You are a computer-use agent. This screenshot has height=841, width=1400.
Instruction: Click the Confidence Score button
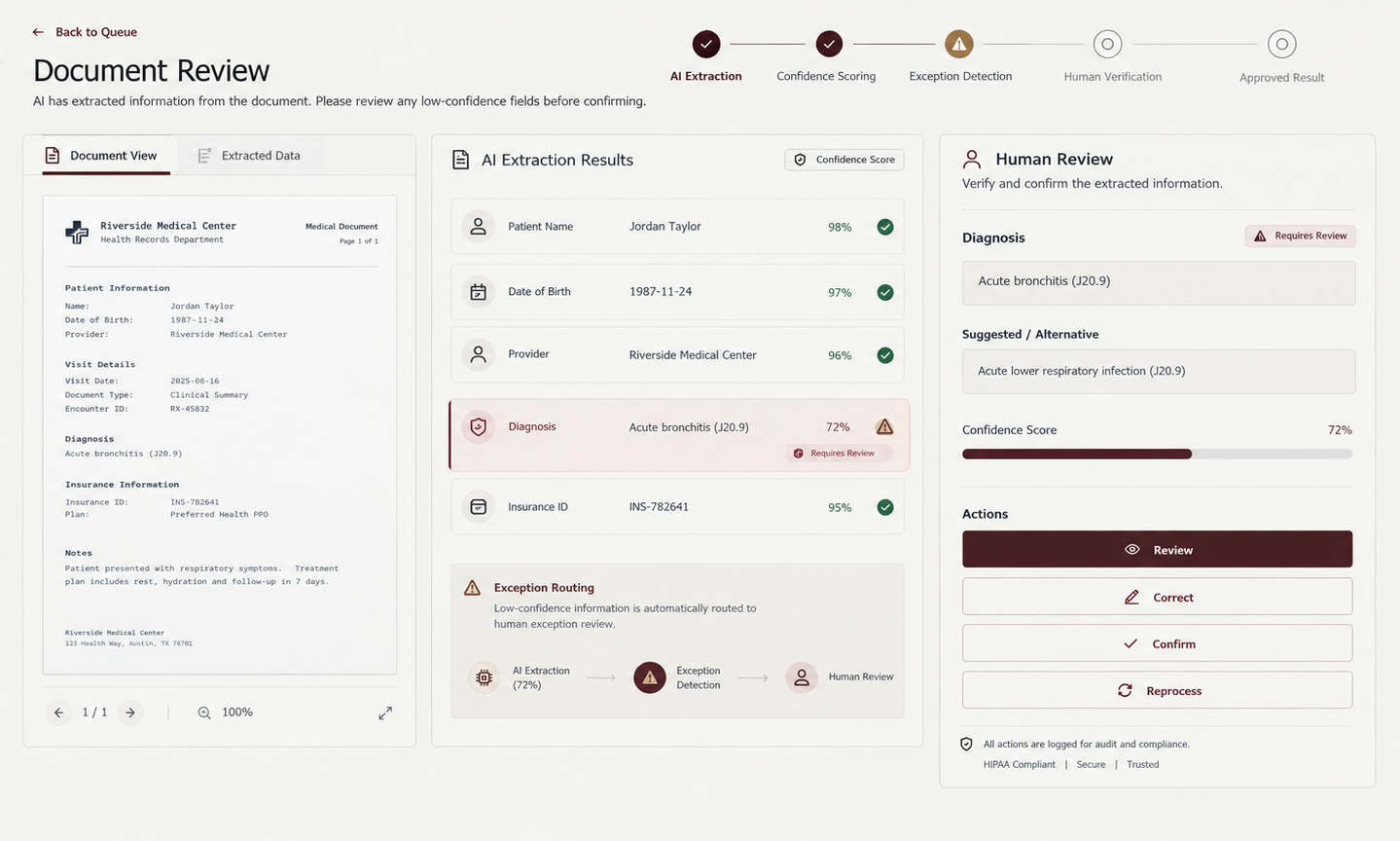click(844, 160)
